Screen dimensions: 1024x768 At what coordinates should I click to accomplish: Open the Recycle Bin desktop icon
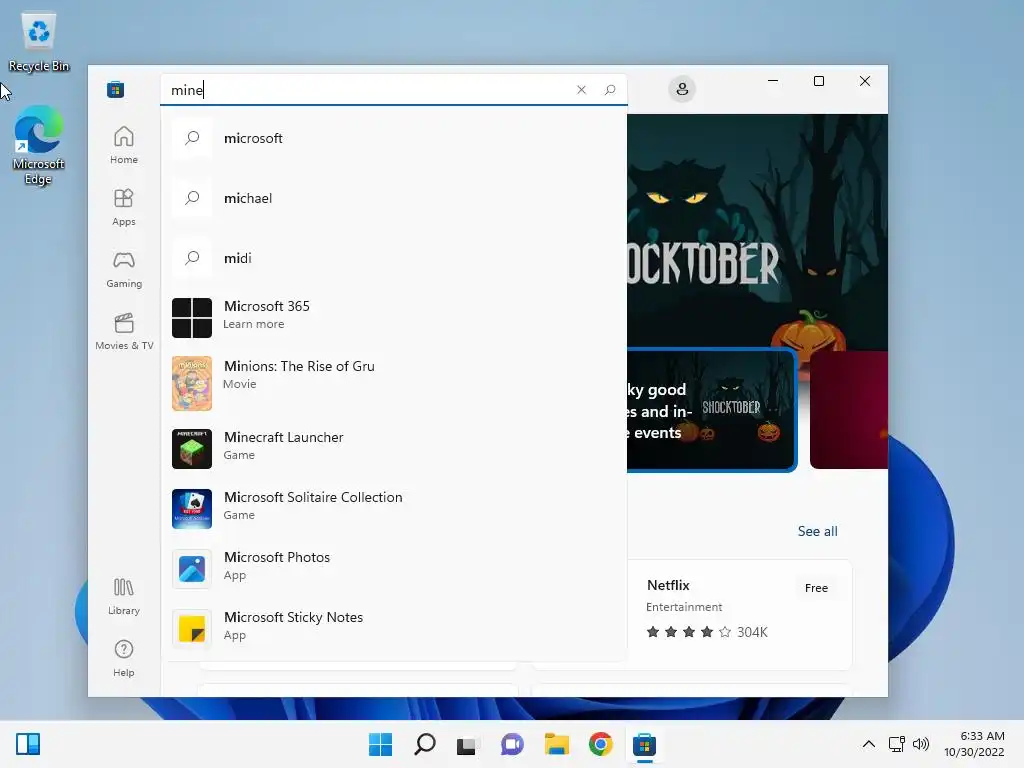[39, 41]
